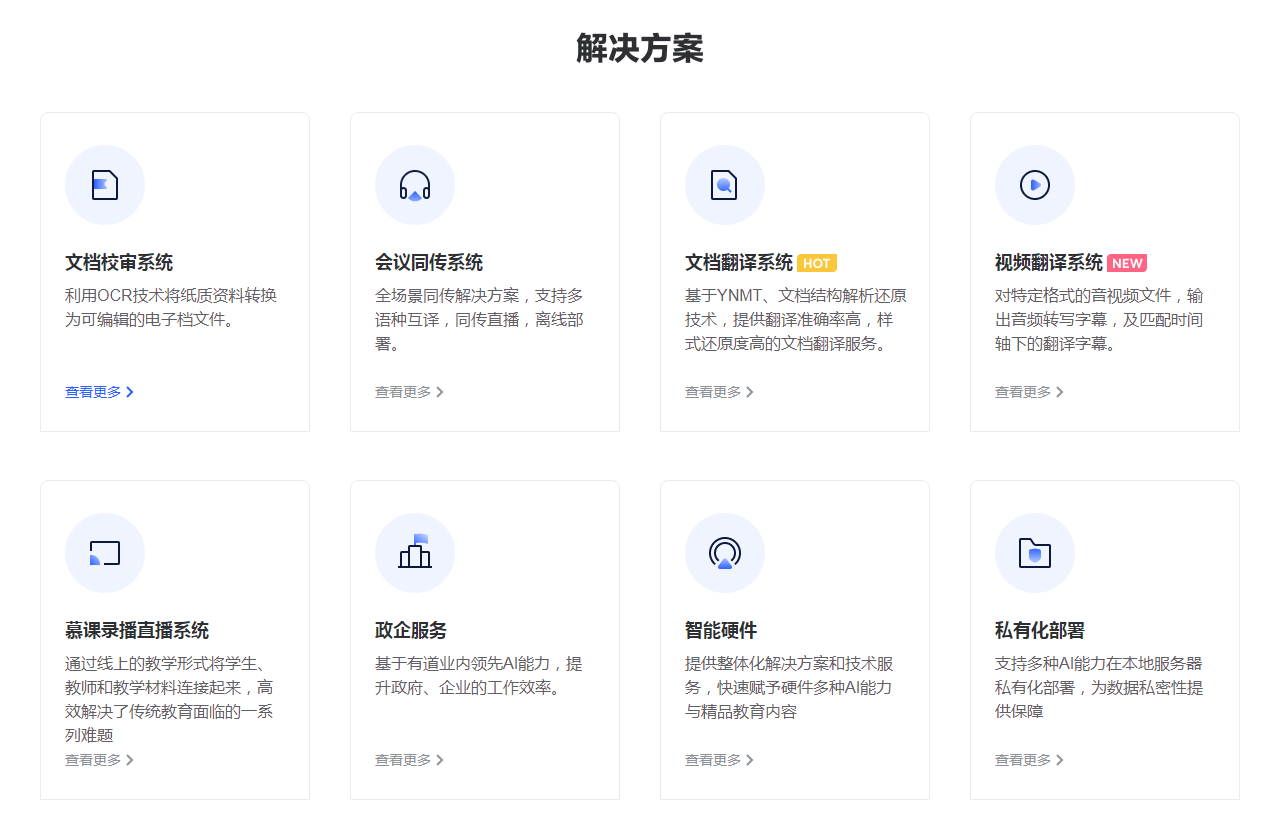The width and height of the screenshot is (1284, 829).
Task: Click the 解决方案 heading
Action: (640, 48)
